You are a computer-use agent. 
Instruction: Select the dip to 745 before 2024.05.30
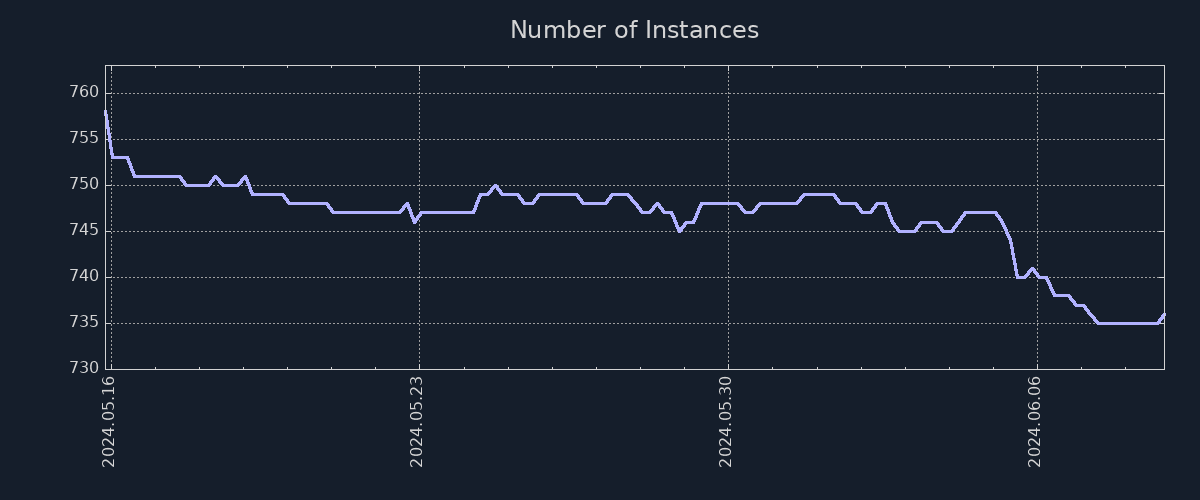pyautogui.click(x=679, y=230)
